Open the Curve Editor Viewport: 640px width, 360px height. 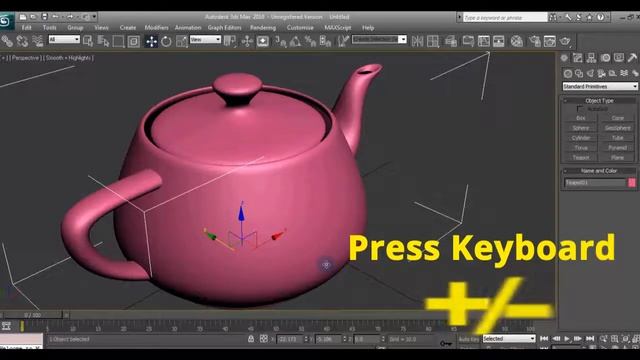coord(484,41)
